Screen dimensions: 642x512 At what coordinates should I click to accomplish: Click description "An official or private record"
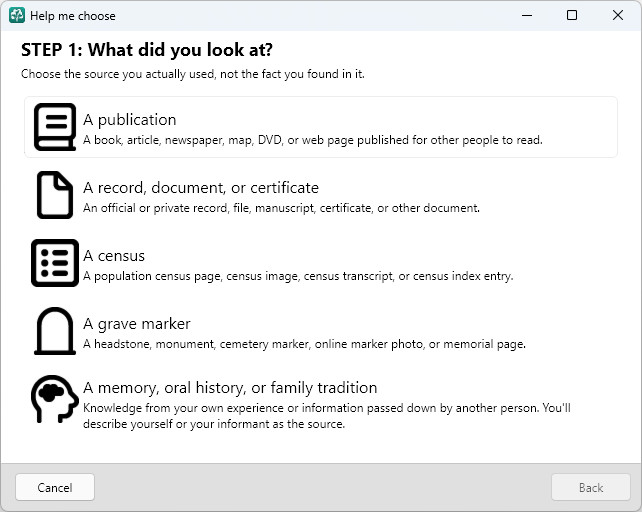coord(281,208)
